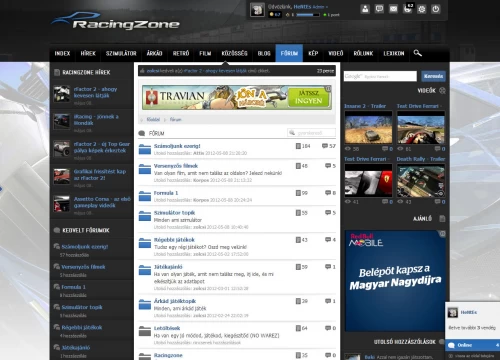Click the Fórum breadcrumb link
500x360 pixels.
click(x=175, y=119)
